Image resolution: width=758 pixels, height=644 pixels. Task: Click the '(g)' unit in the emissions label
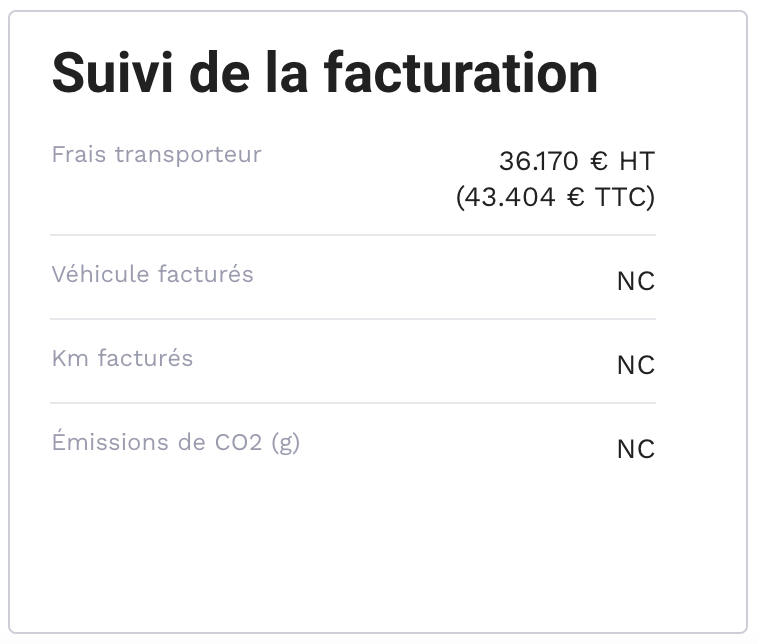285,443
